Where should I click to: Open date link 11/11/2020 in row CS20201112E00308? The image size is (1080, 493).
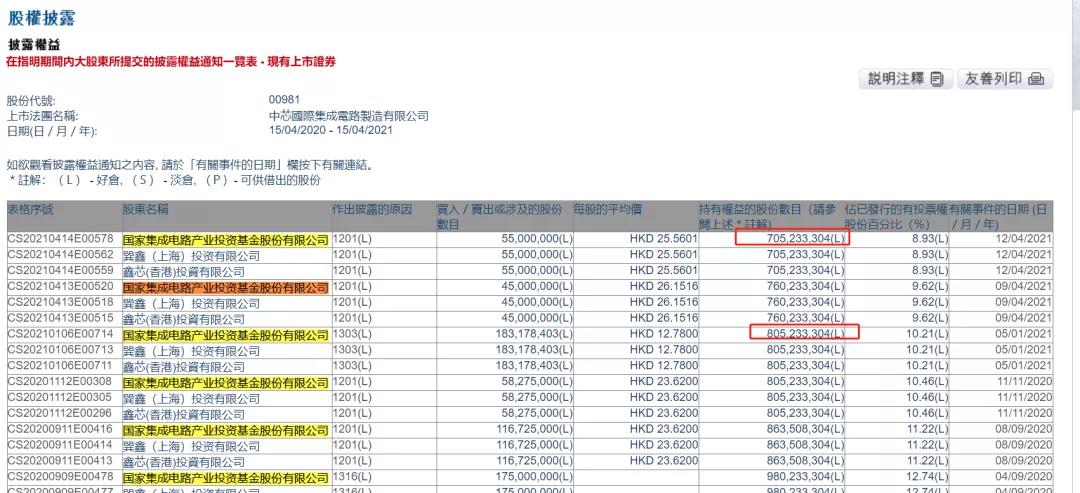pyautogui.click(x=1024, y=381)
